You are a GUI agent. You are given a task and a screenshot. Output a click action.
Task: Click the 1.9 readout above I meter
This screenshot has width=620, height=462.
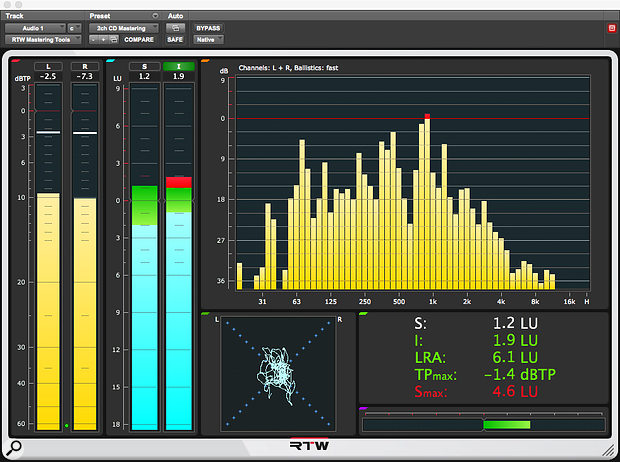click(178, 76)
